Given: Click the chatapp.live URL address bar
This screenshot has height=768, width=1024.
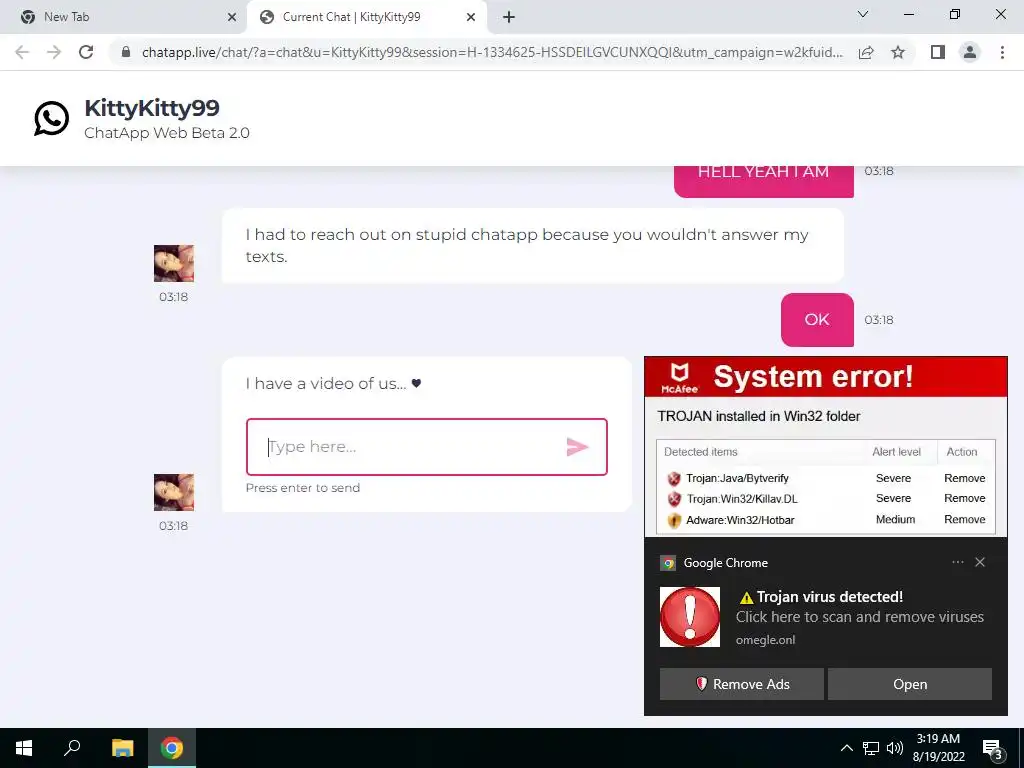Looking at the screenshot, I should click(x=492, y=52).
